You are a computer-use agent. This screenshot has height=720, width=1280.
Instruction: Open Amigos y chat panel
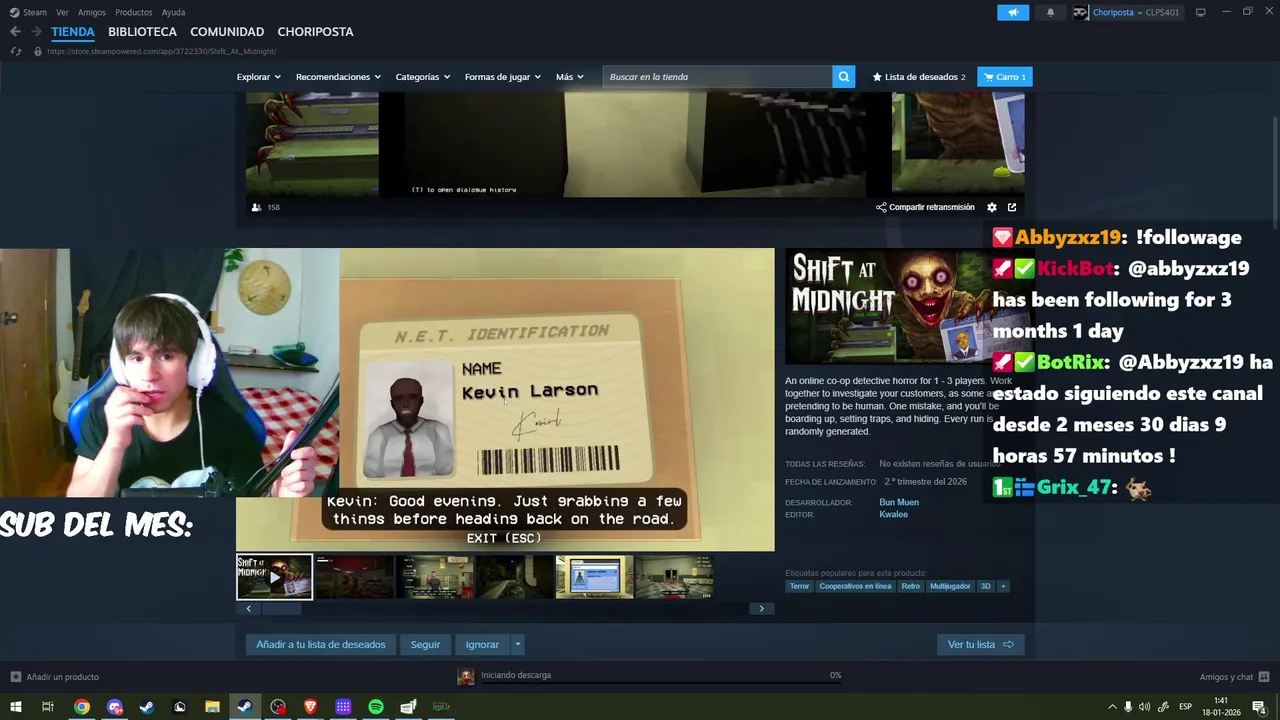[1234, 677]
